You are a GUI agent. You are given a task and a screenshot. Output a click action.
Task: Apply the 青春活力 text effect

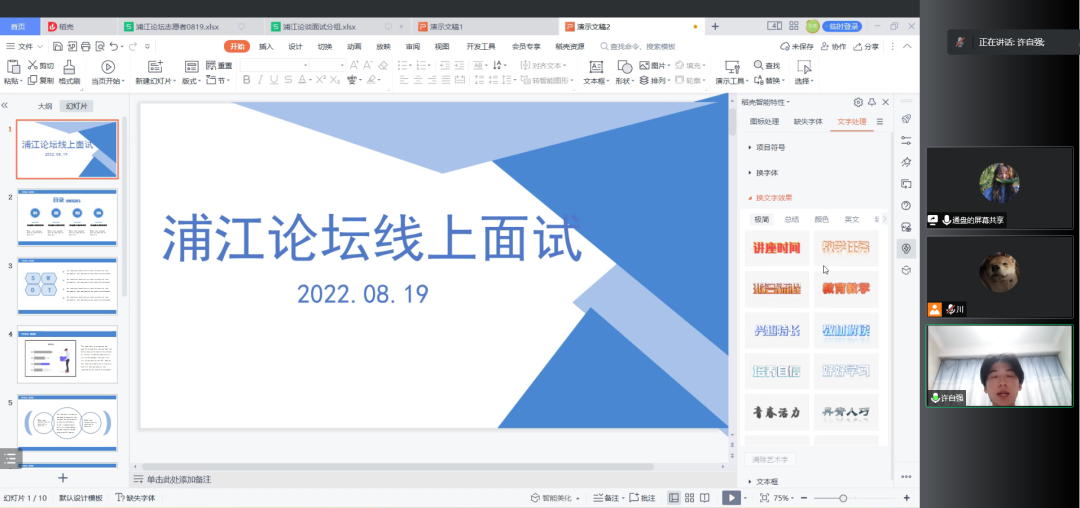776,412
